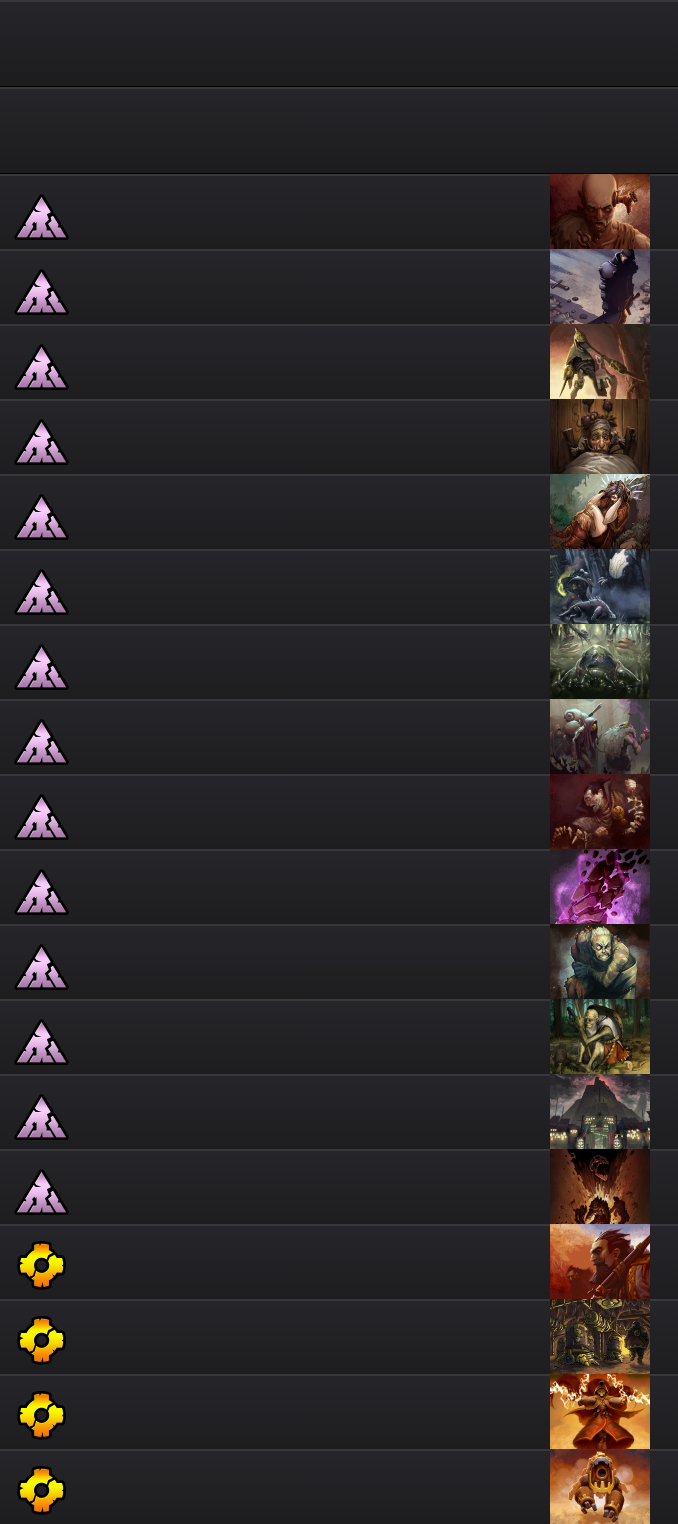Select triangle icon beside woman with spiked headdress
The height and width of the screenshot is (1524, 678).
(41, 517)
